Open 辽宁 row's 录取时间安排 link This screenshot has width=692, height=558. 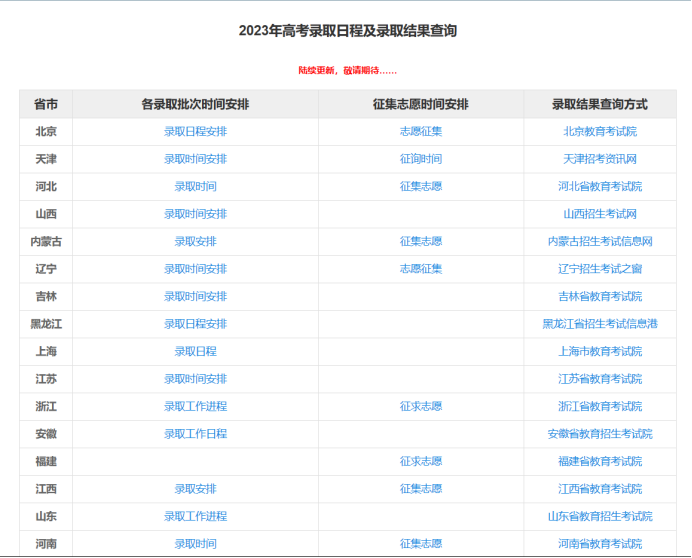point(196,269)
